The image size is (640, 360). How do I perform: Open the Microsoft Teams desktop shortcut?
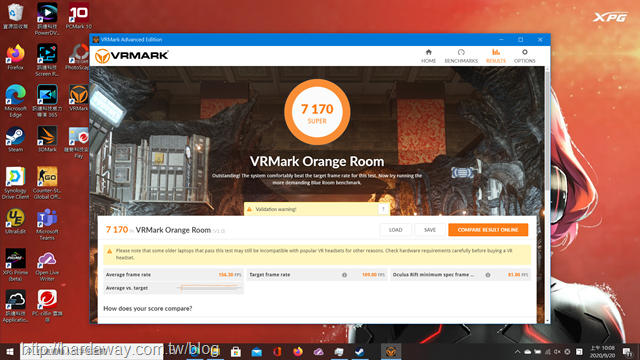click(x=47, y=224)
